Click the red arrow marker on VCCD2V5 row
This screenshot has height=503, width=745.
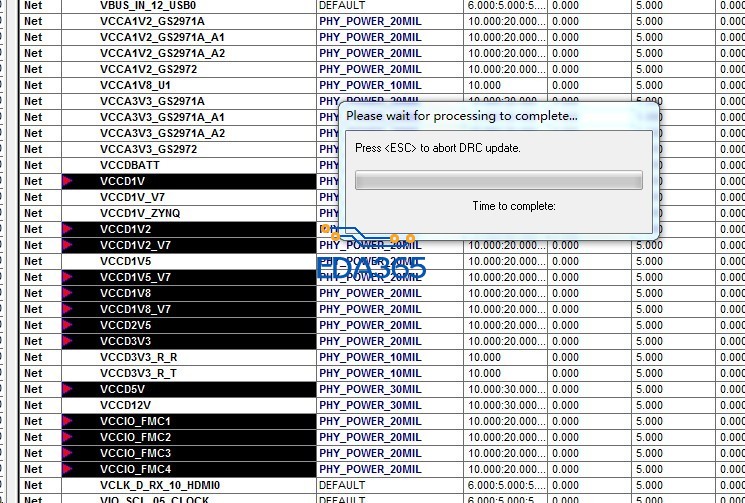point(67,325)
